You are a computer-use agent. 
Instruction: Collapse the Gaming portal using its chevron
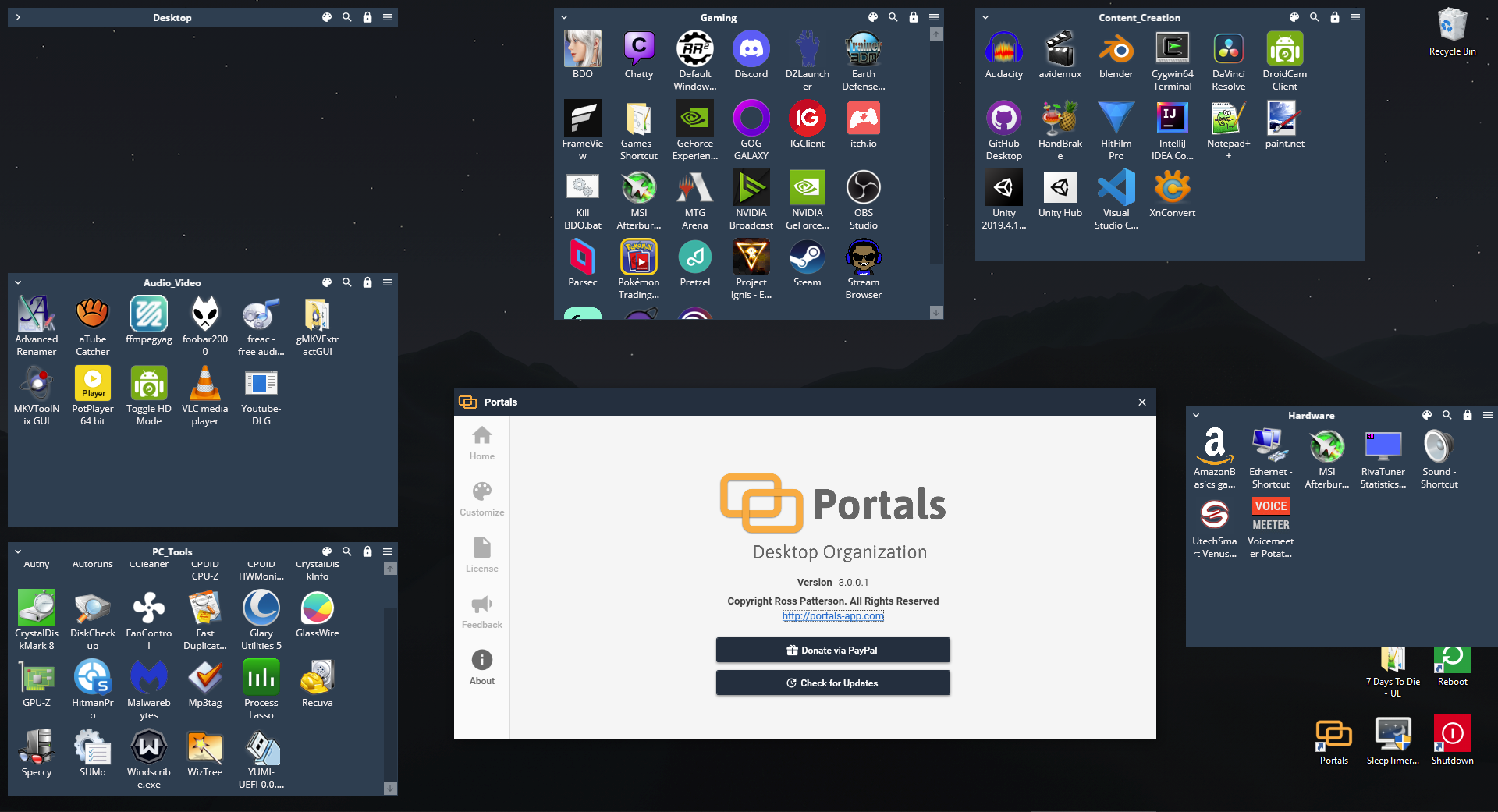click(x=564, y=17)
